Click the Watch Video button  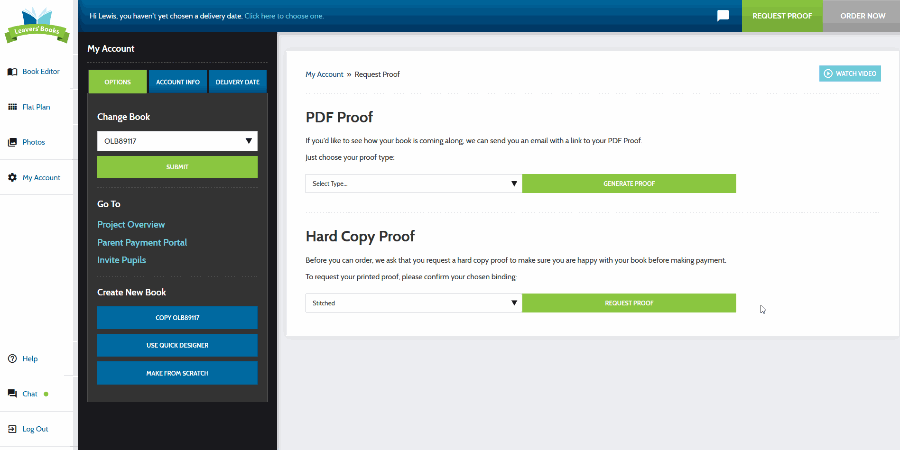pos(850,74)
